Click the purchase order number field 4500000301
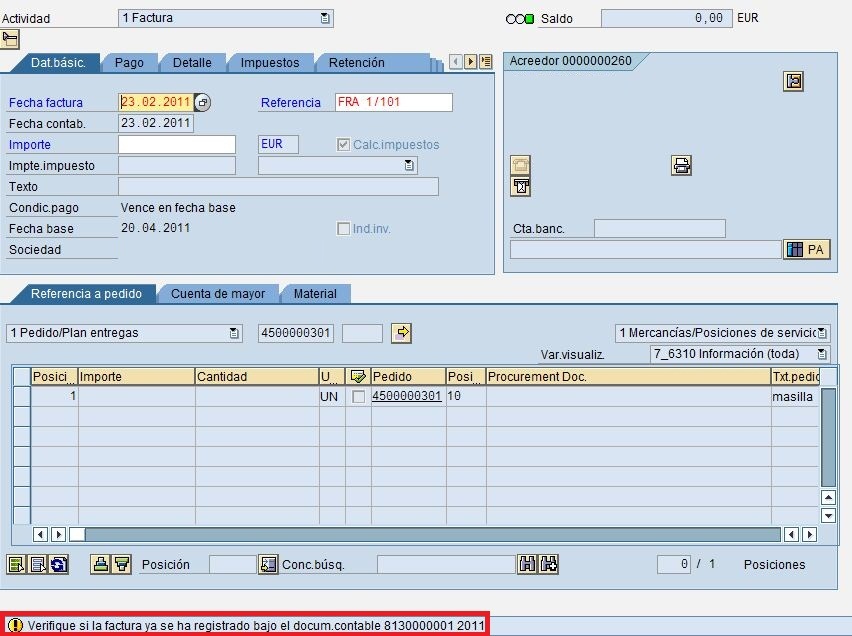Screen dimensions: 852x636 pyautogui.click(x=296, y=333)
